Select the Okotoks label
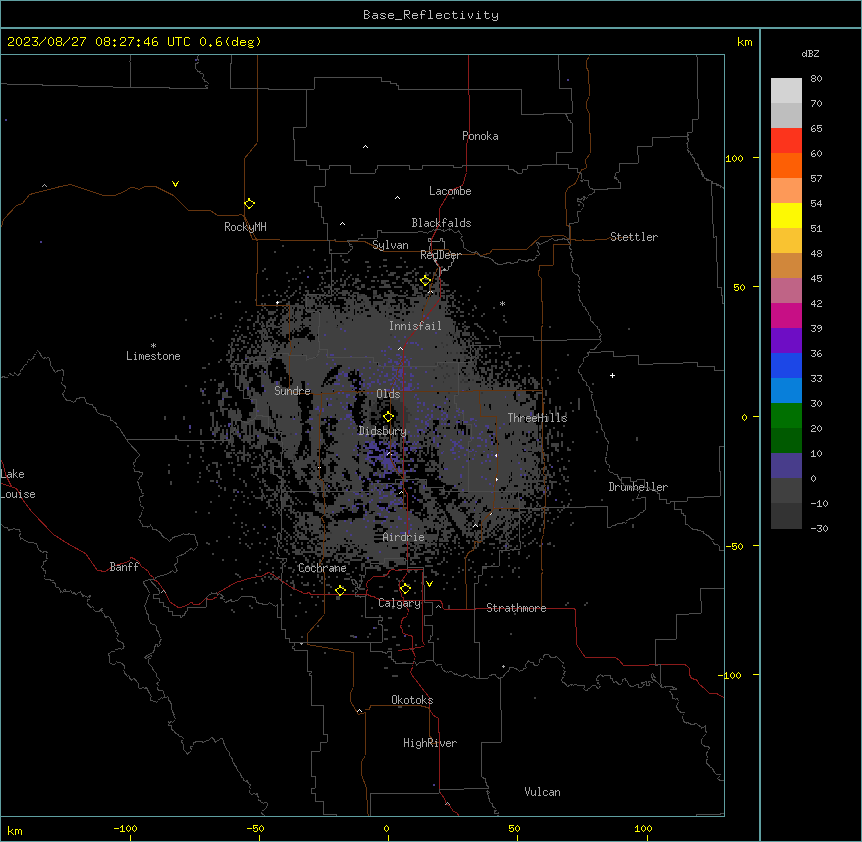Screen dimensions: 862x842 click(x=412, y=700)
